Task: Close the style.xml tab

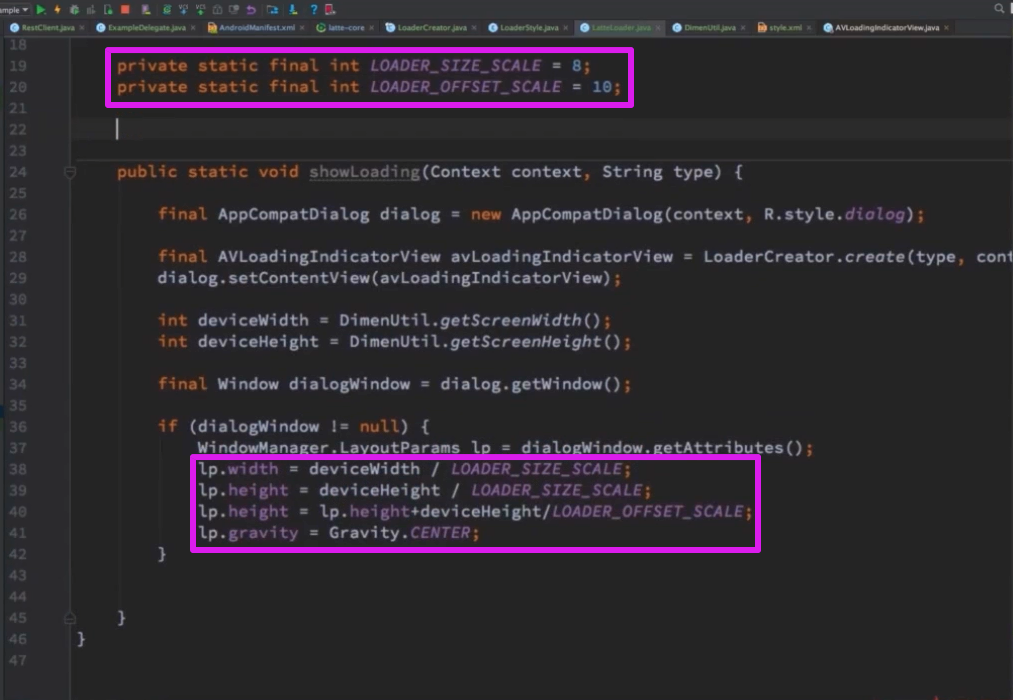Action: [x=809, y=28]
